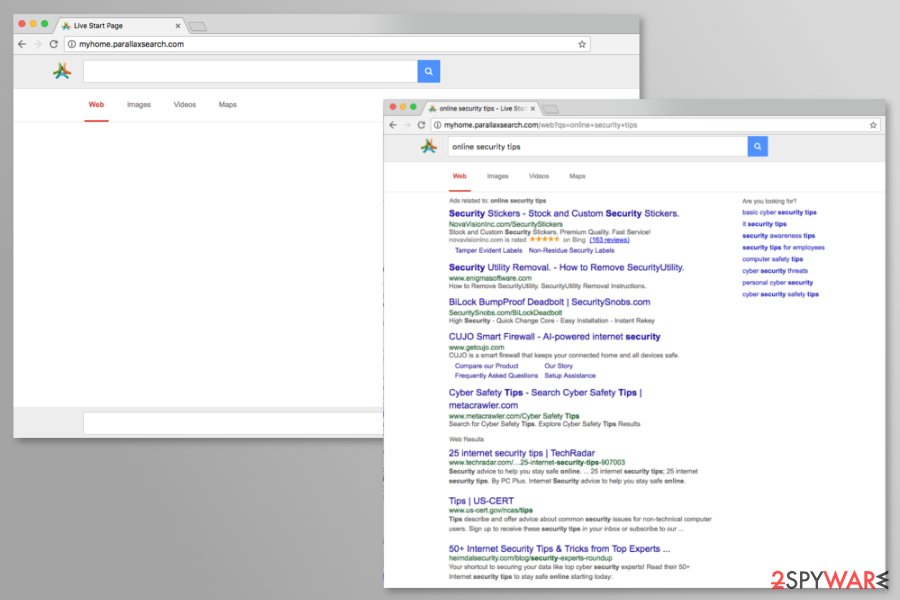Open the Maps tab in the back window
The image size is (900, 600).
click(x=228, y=104)
